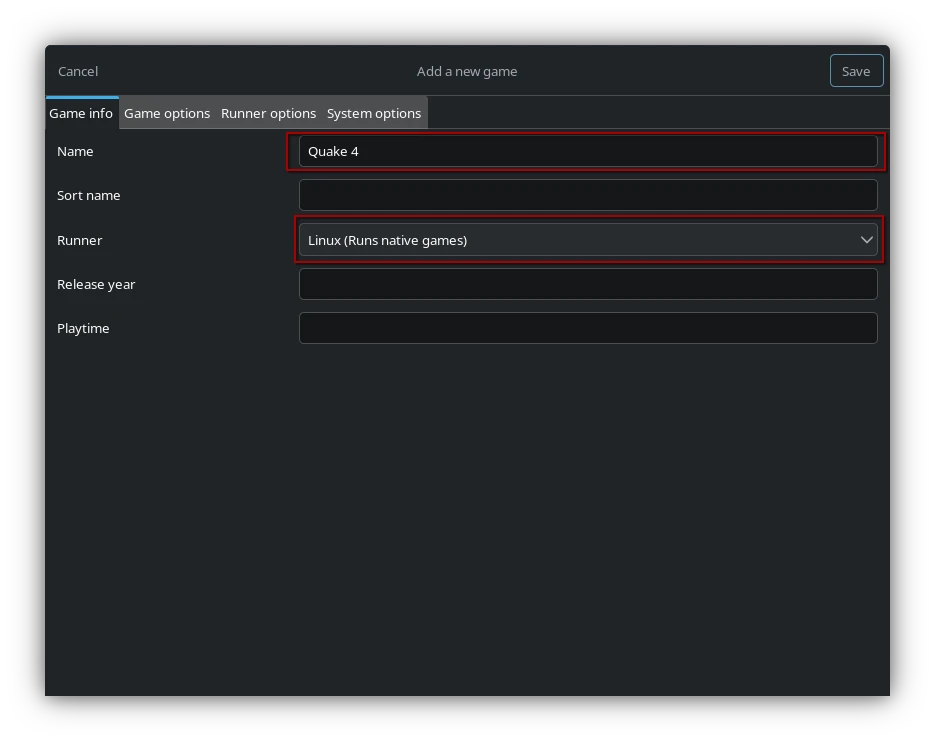Select the Name field label
Viewport: 935px width, 741px height.
tap(76, 151)
